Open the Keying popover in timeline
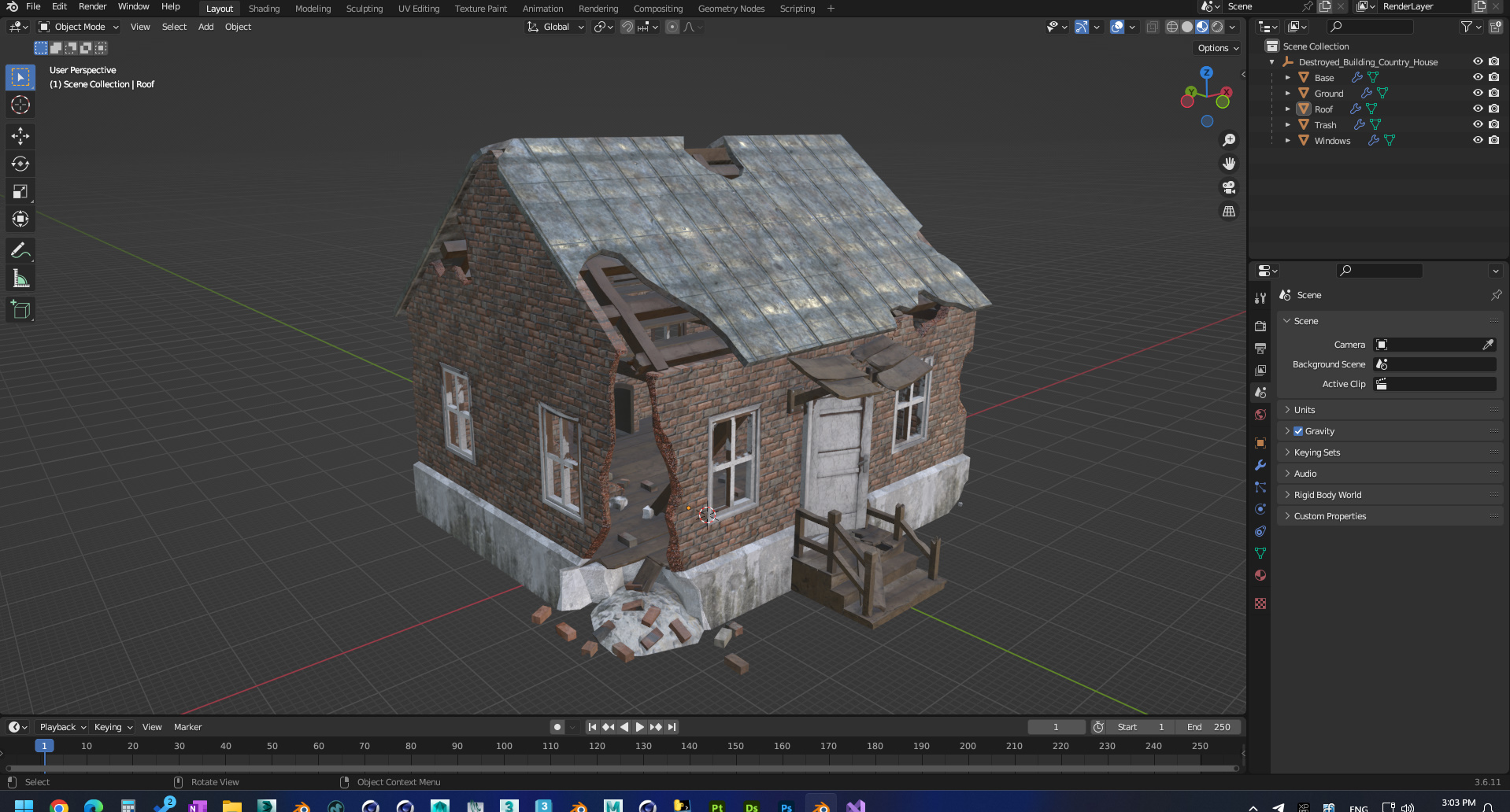The width and height of the screenshot is (1510, 812). tap(113, 727)
